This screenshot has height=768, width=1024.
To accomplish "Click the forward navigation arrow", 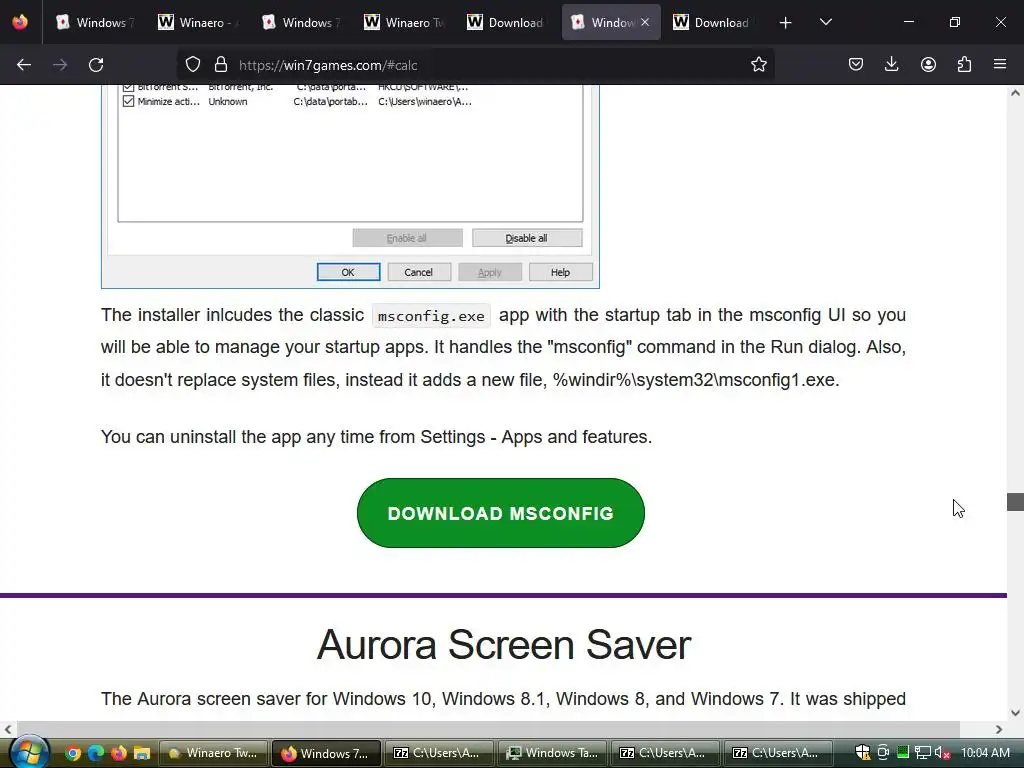I will coord(60,65).
